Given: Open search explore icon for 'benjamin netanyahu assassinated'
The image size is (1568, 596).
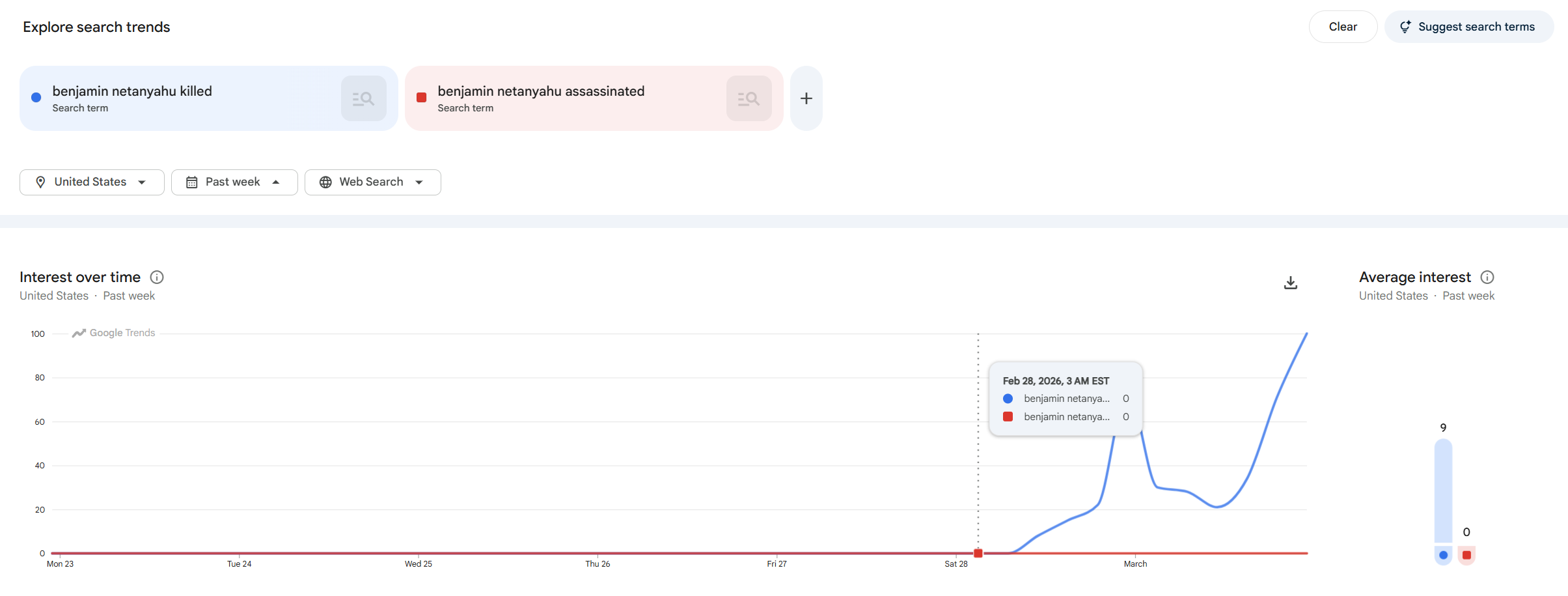Looking at the screenshot, I should pos(749,98).
